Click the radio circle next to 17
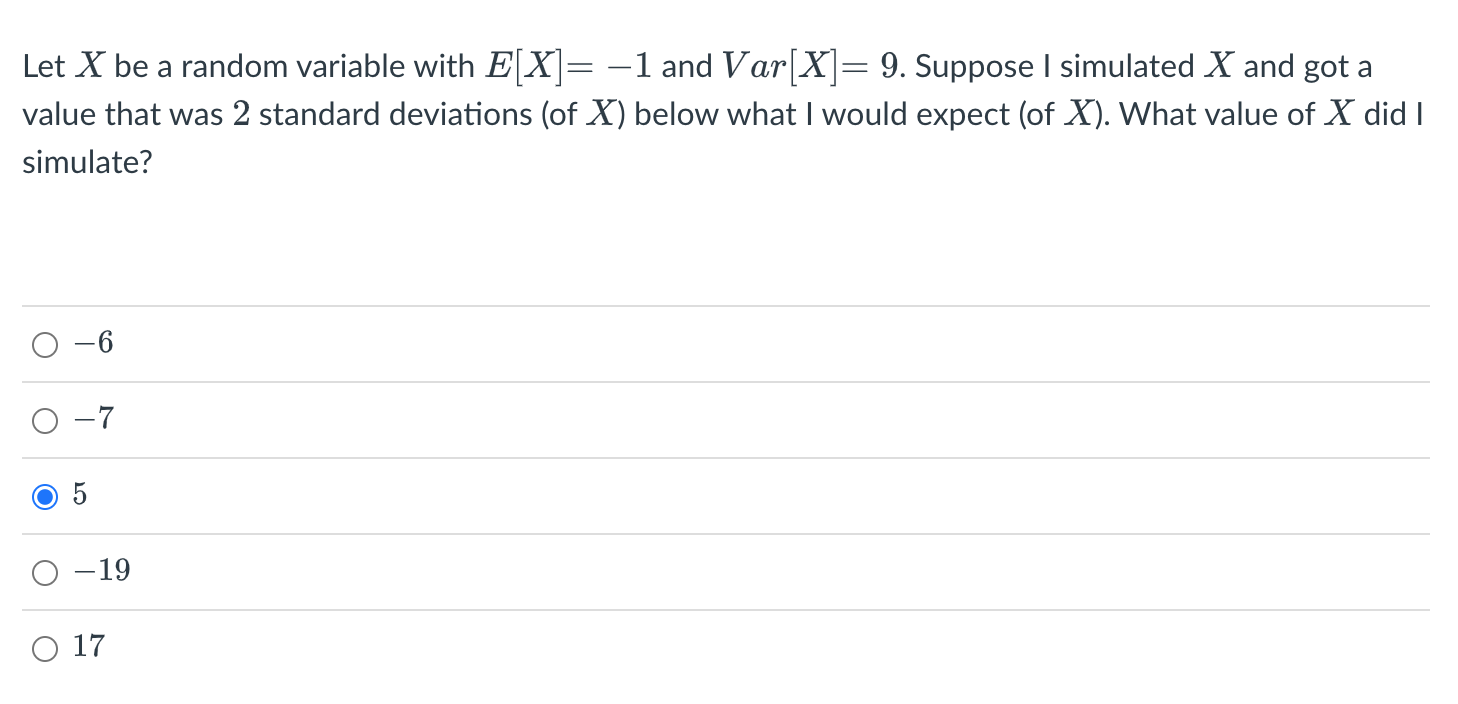 click(44, 647)
